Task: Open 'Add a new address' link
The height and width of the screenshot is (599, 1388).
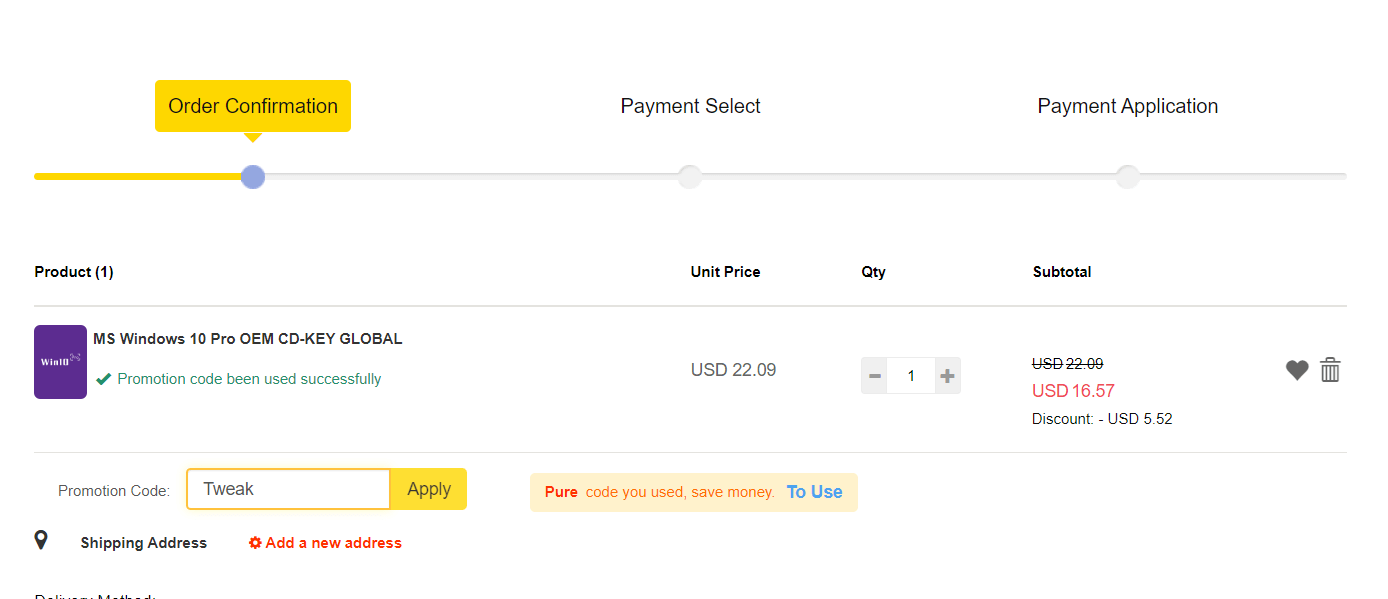Action: [326, 543]
